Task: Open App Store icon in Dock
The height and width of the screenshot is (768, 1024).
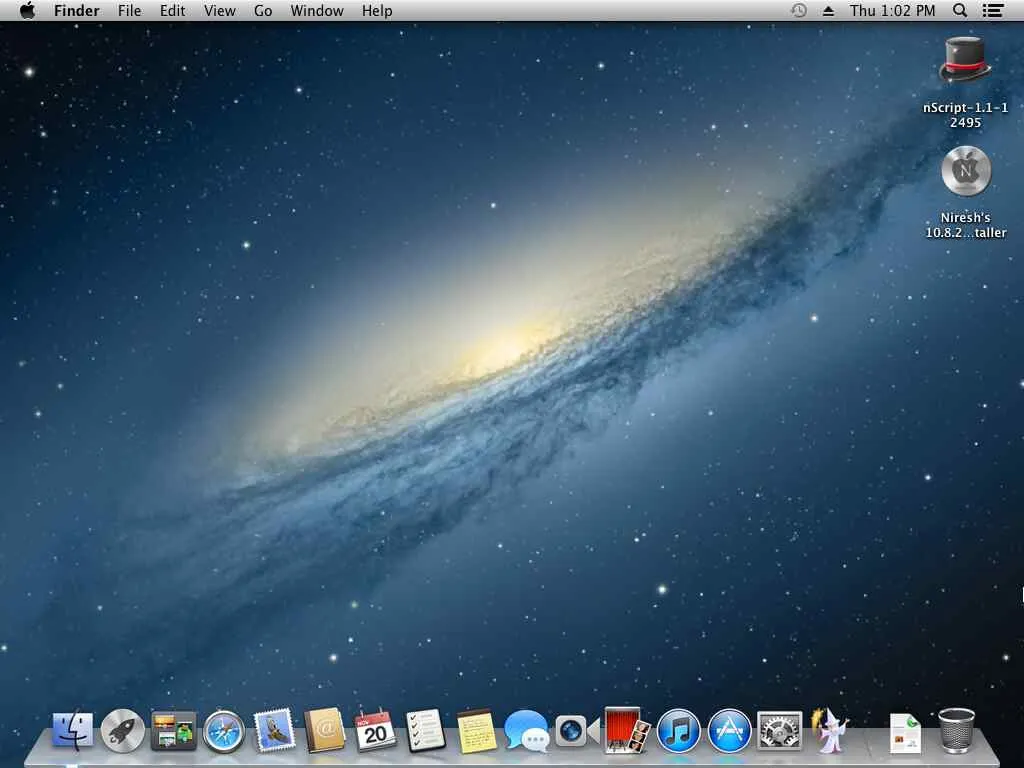Action: 729,731
